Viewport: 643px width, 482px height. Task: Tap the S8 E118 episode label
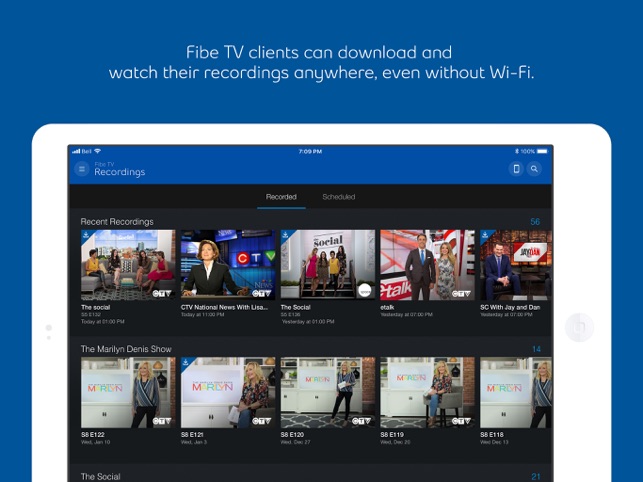[x=492, y=434]
